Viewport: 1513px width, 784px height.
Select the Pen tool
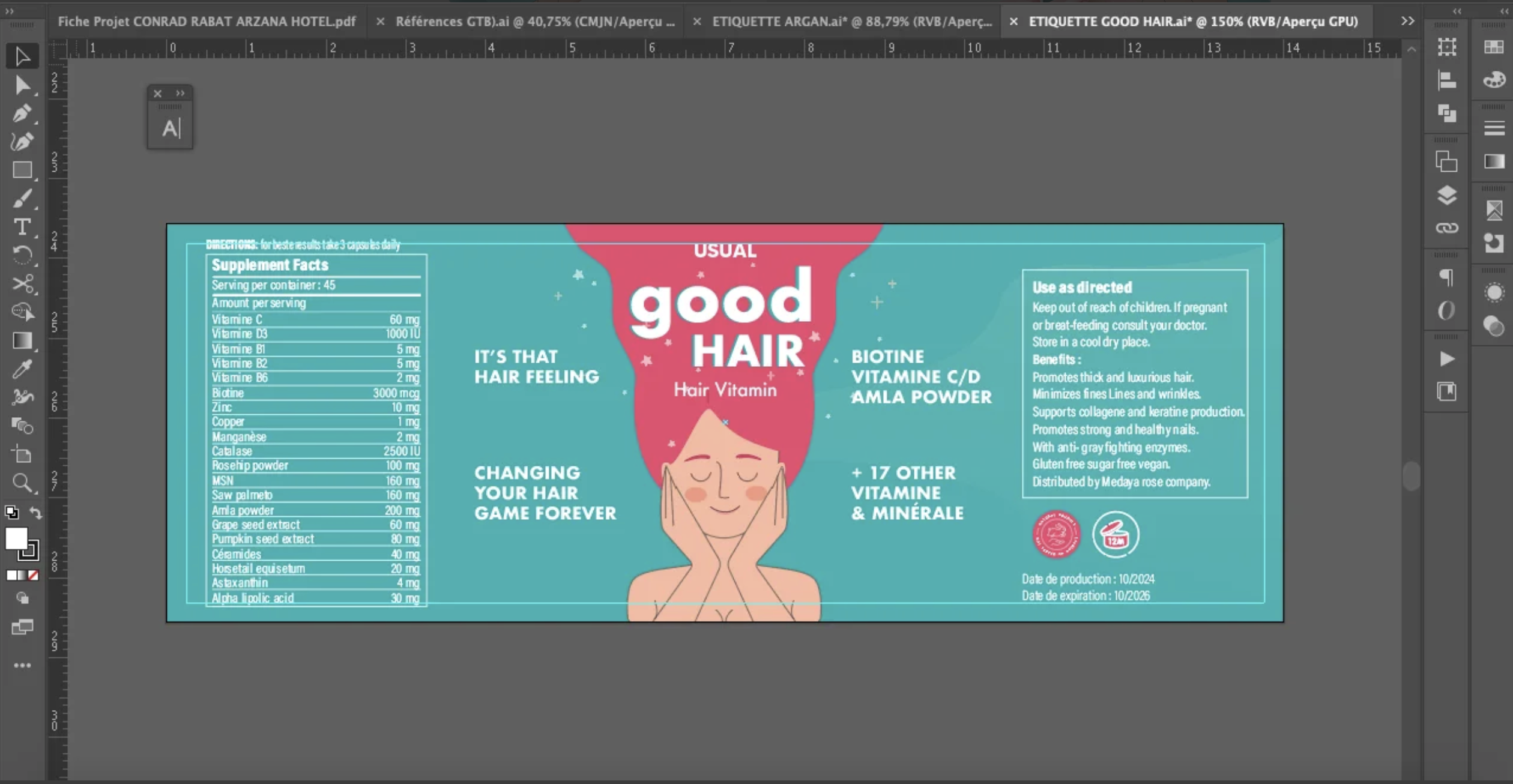click(x=22, y=113)
